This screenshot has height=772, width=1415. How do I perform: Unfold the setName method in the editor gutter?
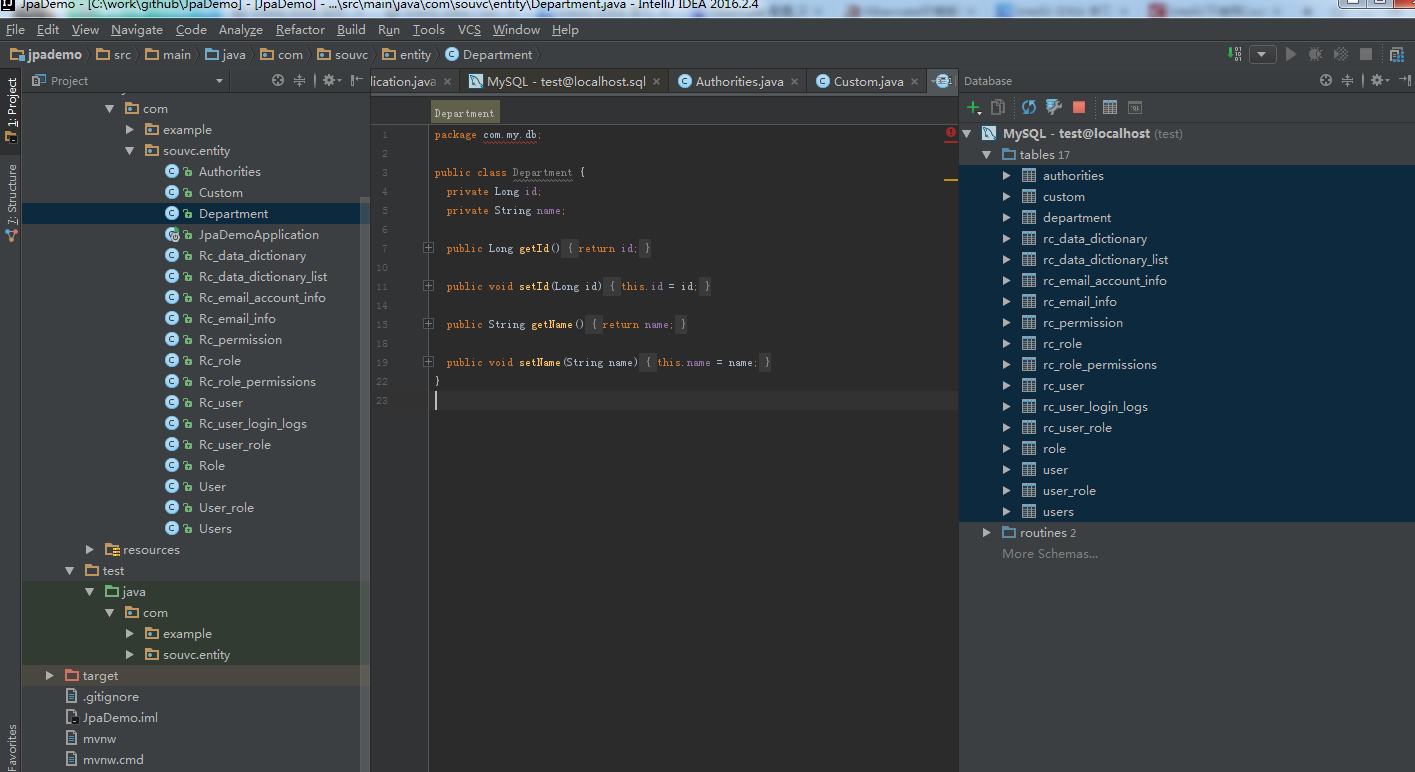tap(428, 362)
